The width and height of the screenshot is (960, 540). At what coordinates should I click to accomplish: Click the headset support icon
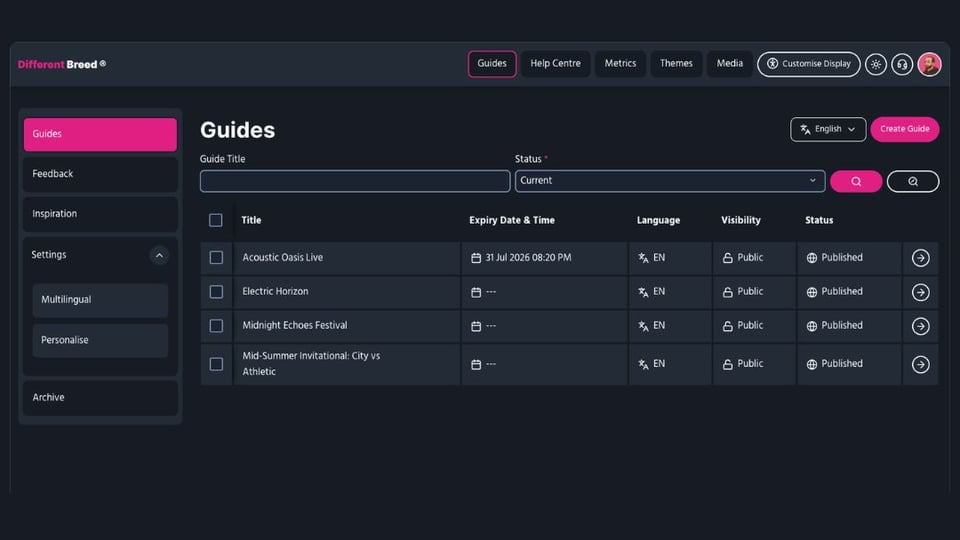(902, 64)
